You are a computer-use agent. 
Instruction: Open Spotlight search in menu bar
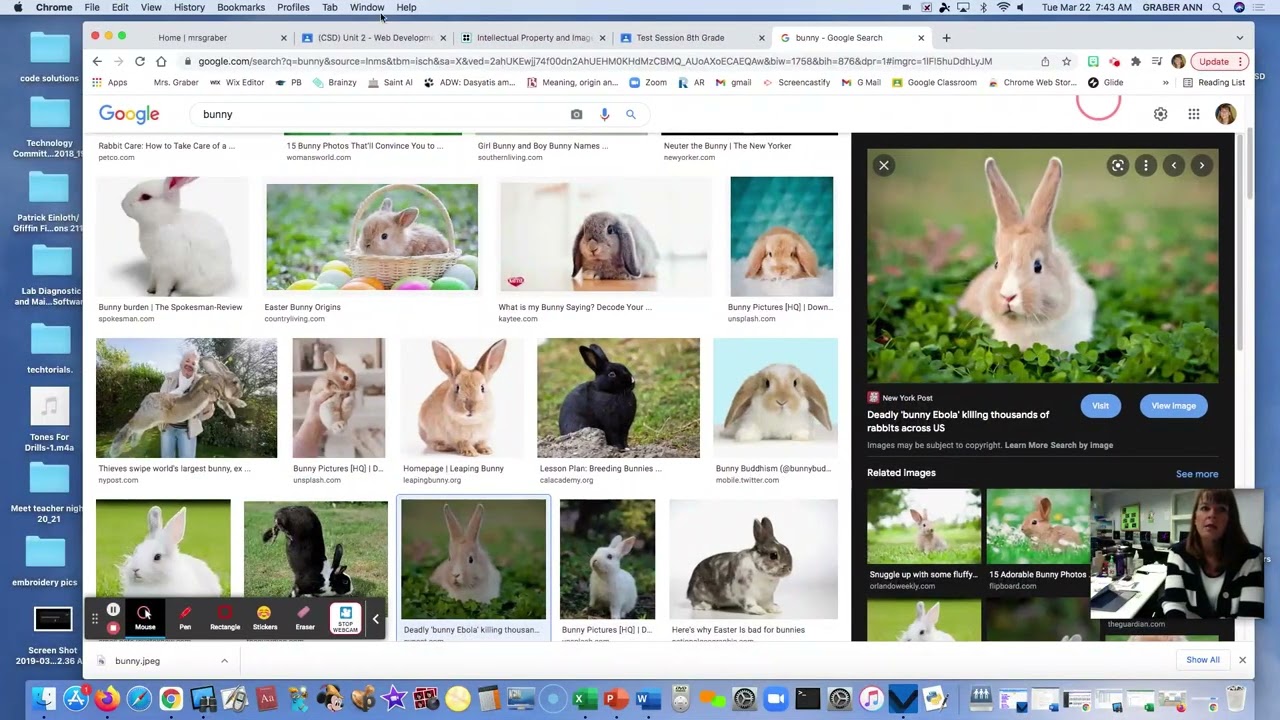[x=1217, y=7]
